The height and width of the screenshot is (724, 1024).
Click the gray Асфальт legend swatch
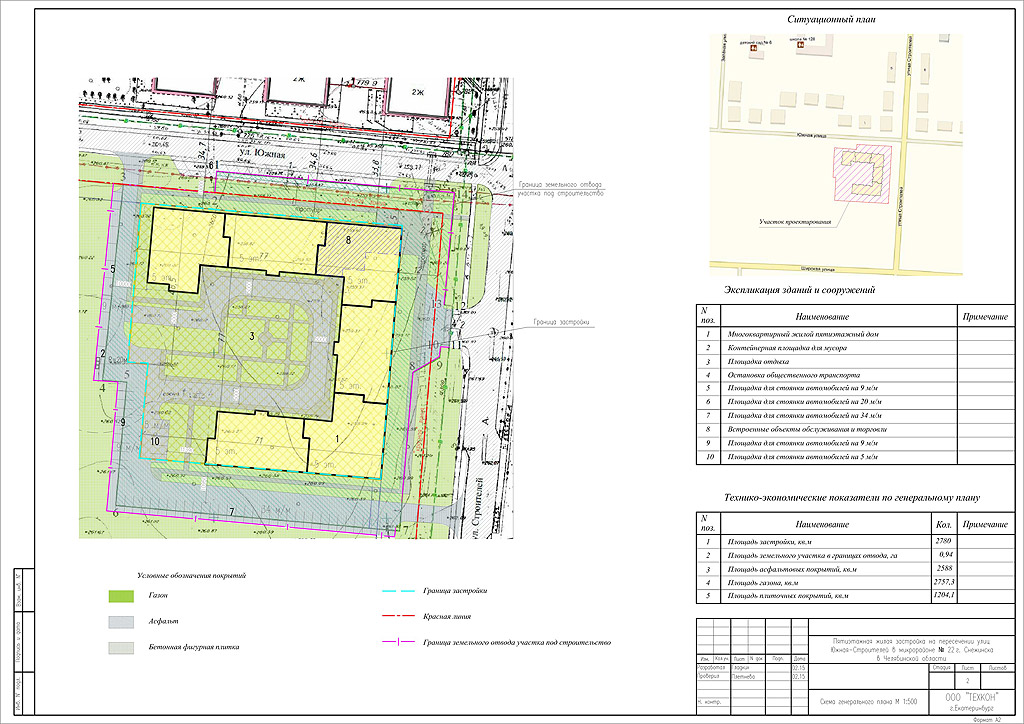click(x=122, y=621)
